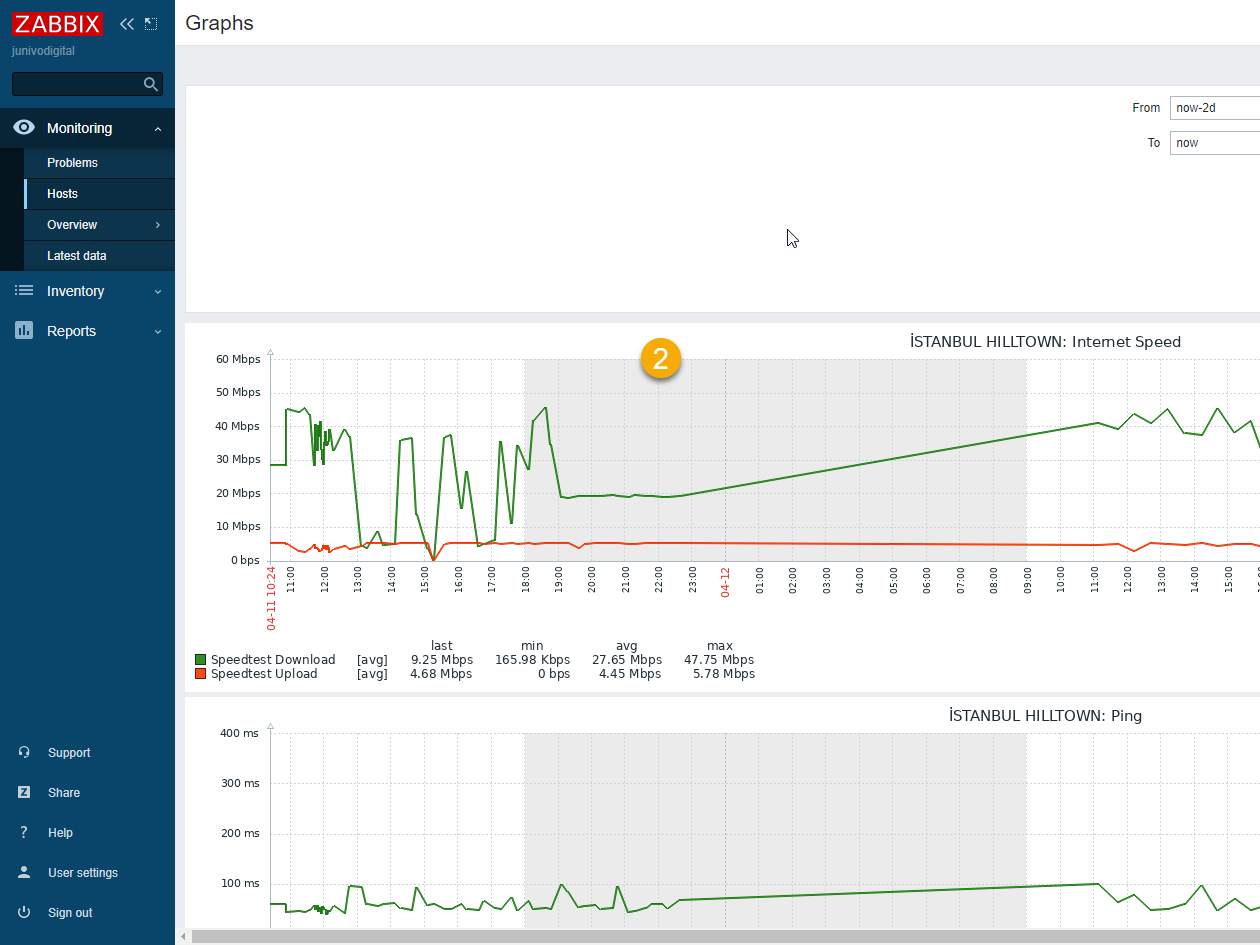Click the Share link in the sidebar
The image size is (1260, 945).
tap(63, 793)
